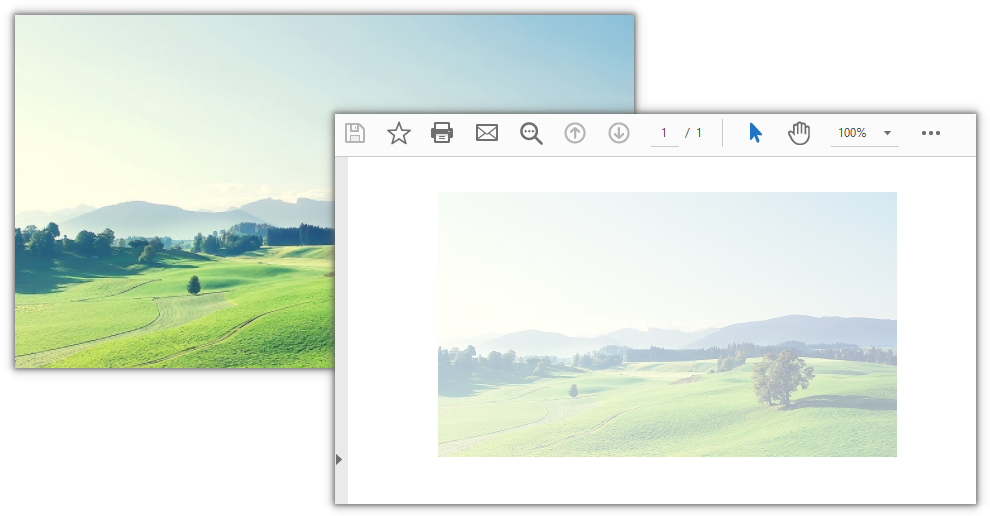Click the 100% zoom level field
990x516 pixels.
(852, 133)
